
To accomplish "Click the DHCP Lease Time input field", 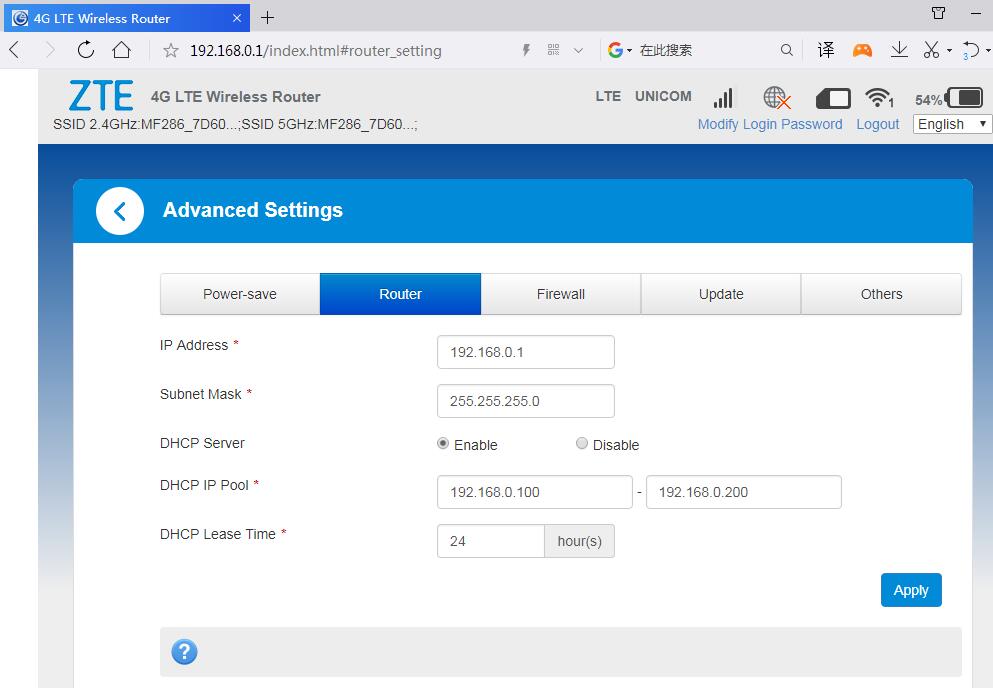I will point(491,541).
